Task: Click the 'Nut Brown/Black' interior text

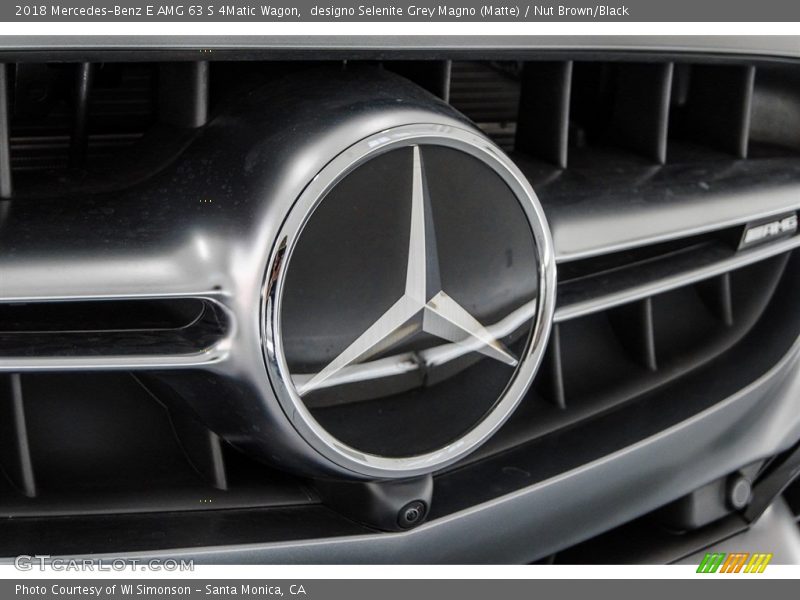Action: click(581, 11)
